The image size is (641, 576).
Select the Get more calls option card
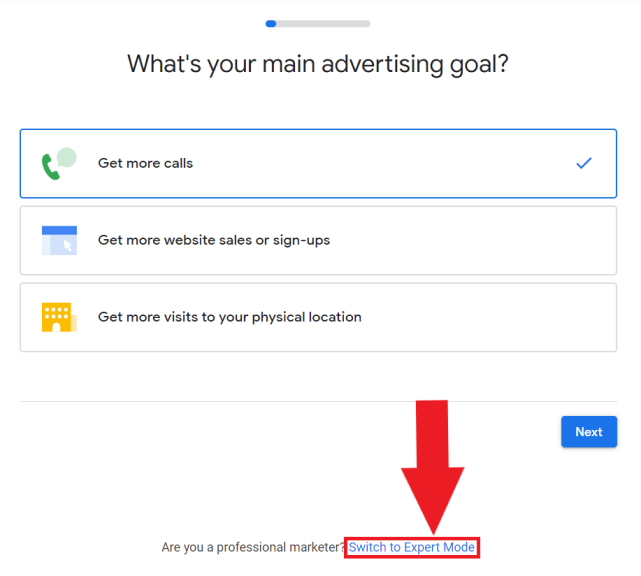[318, 164]
